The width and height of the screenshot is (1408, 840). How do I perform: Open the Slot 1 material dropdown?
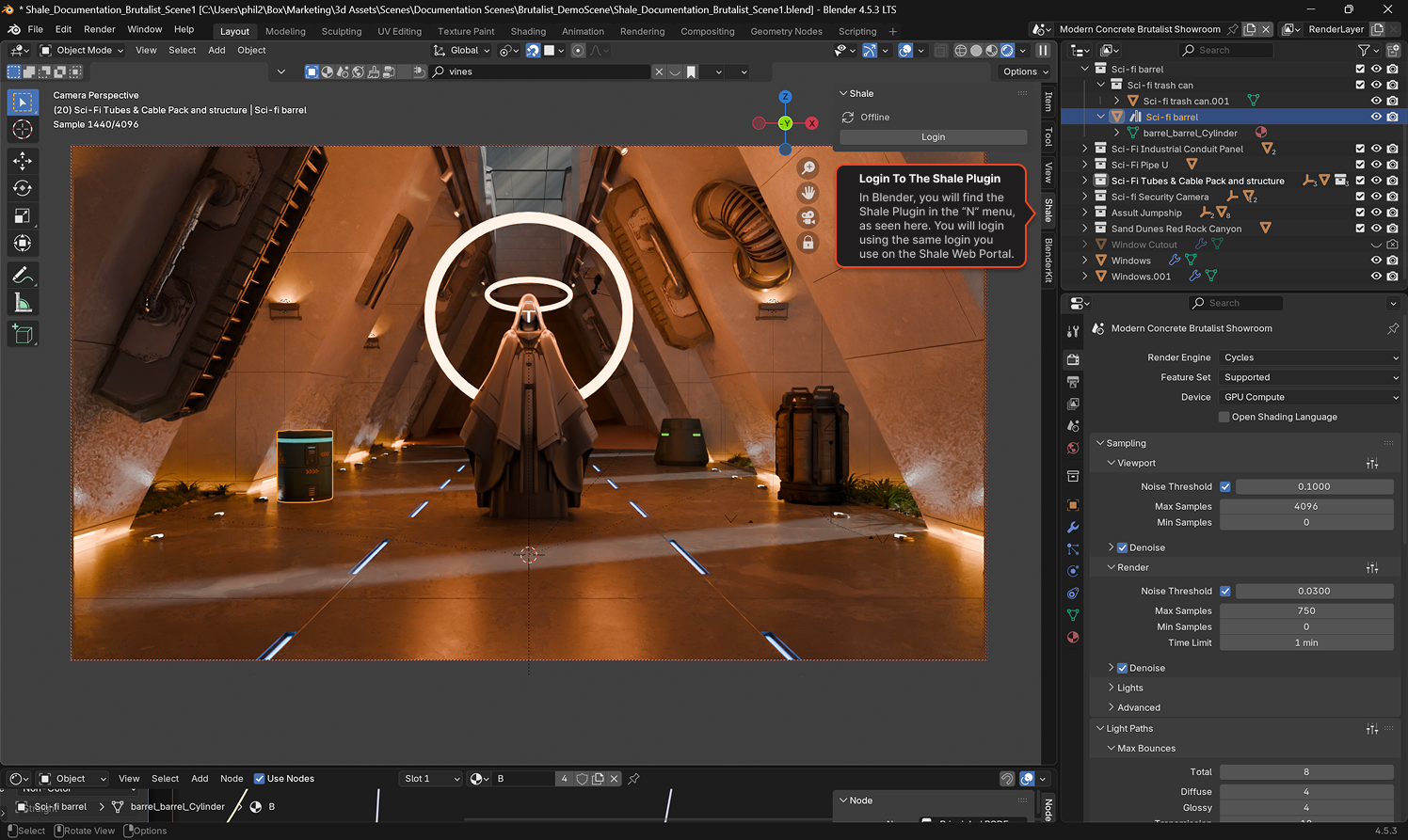click(x=431, y=779)
